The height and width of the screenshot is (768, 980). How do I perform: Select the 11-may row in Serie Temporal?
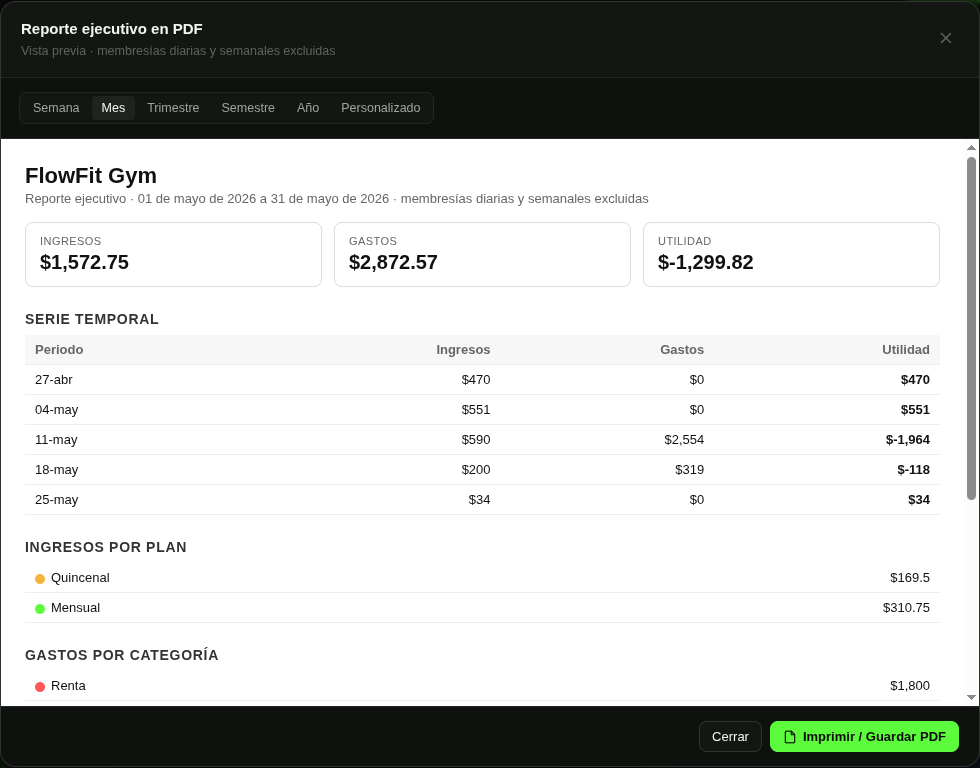(x=482, y=440)
